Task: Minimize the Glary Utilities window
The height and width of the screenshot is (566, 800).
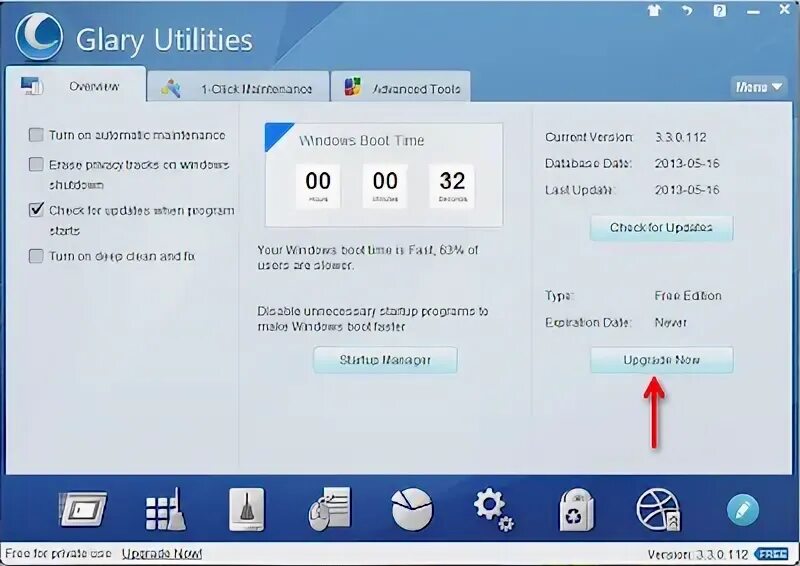Action: (x=753, y=11)
